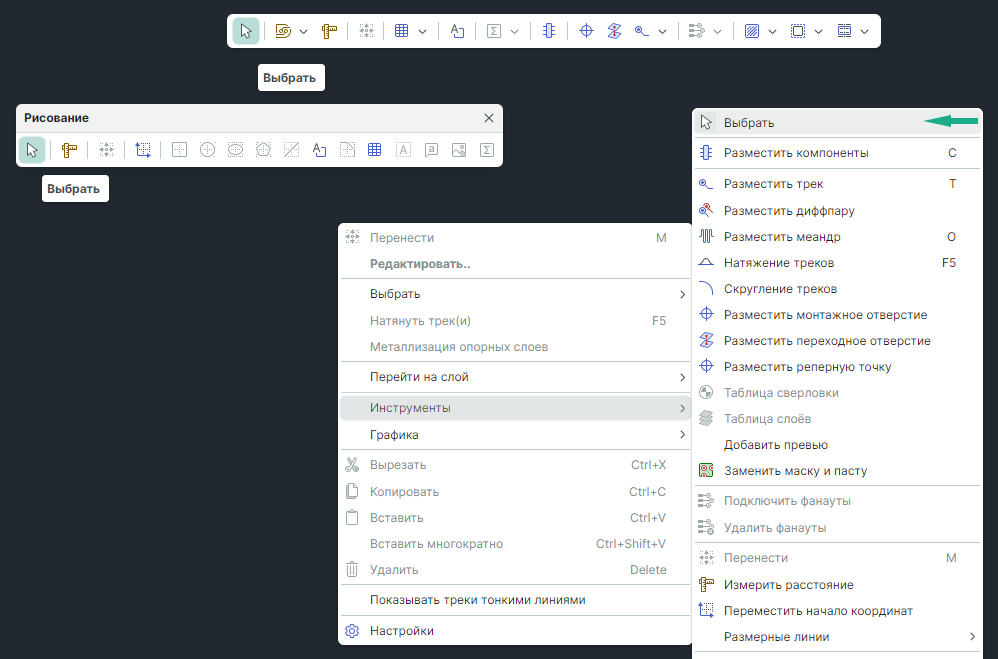This screenshot has height=659, width=998.
Task: Click the place component icon in top toolbar
Action: pos(548,31)
